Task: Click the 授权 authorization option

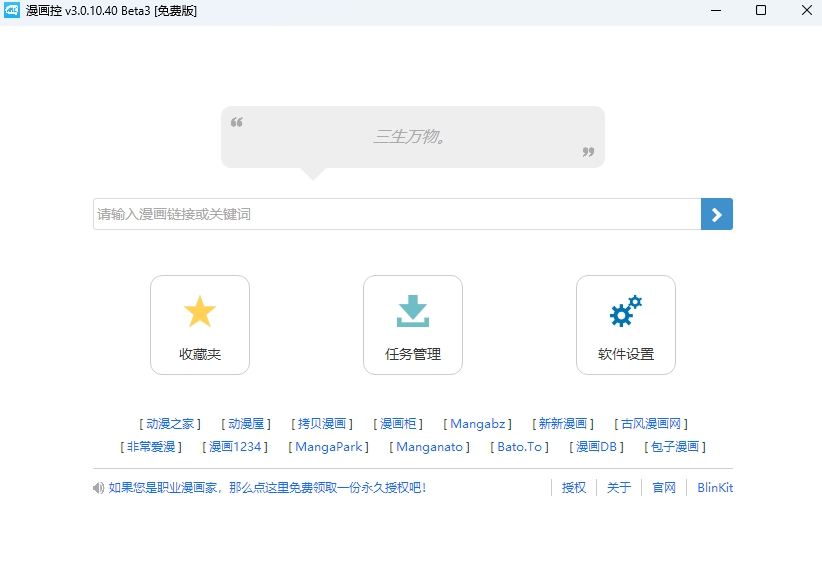Action: click(x=574, y=487)
